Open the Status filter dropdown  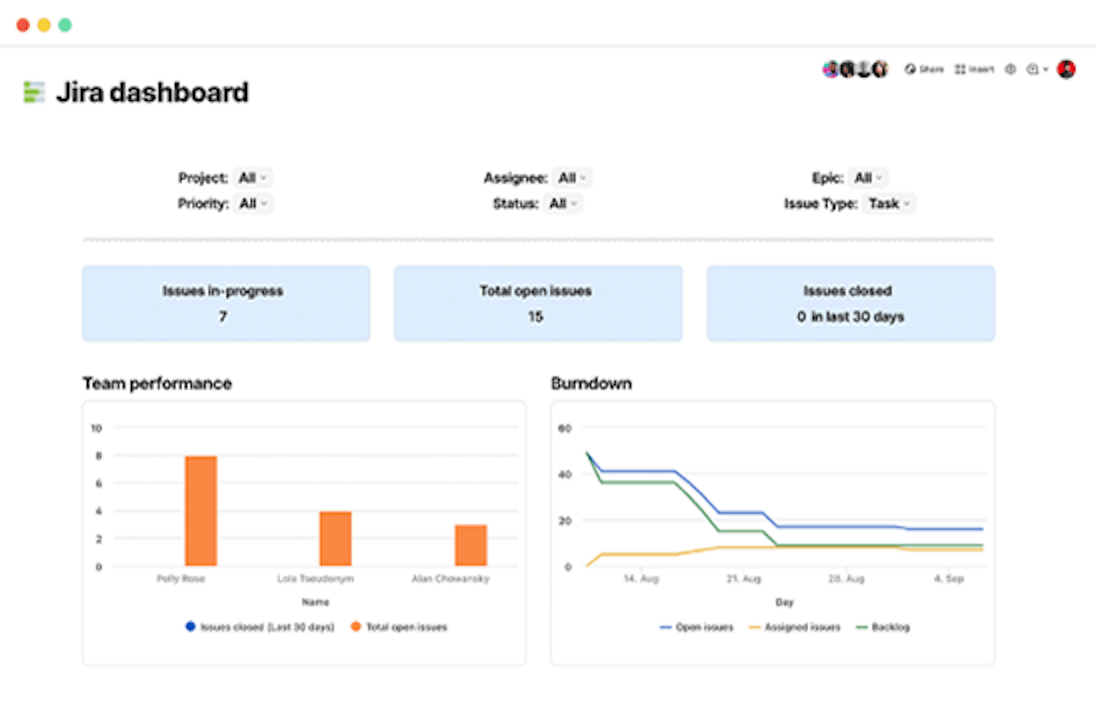click(563, 204)
